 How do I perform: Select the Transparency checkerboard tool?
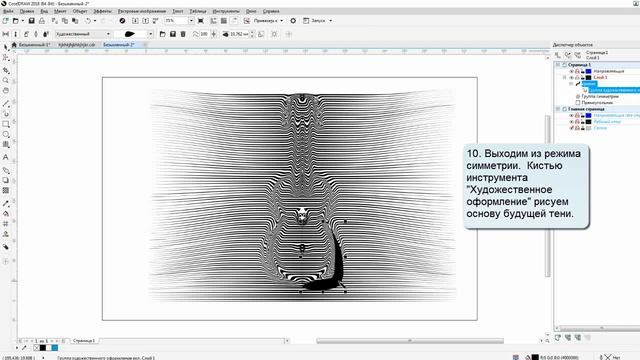(x=6, y=191)
